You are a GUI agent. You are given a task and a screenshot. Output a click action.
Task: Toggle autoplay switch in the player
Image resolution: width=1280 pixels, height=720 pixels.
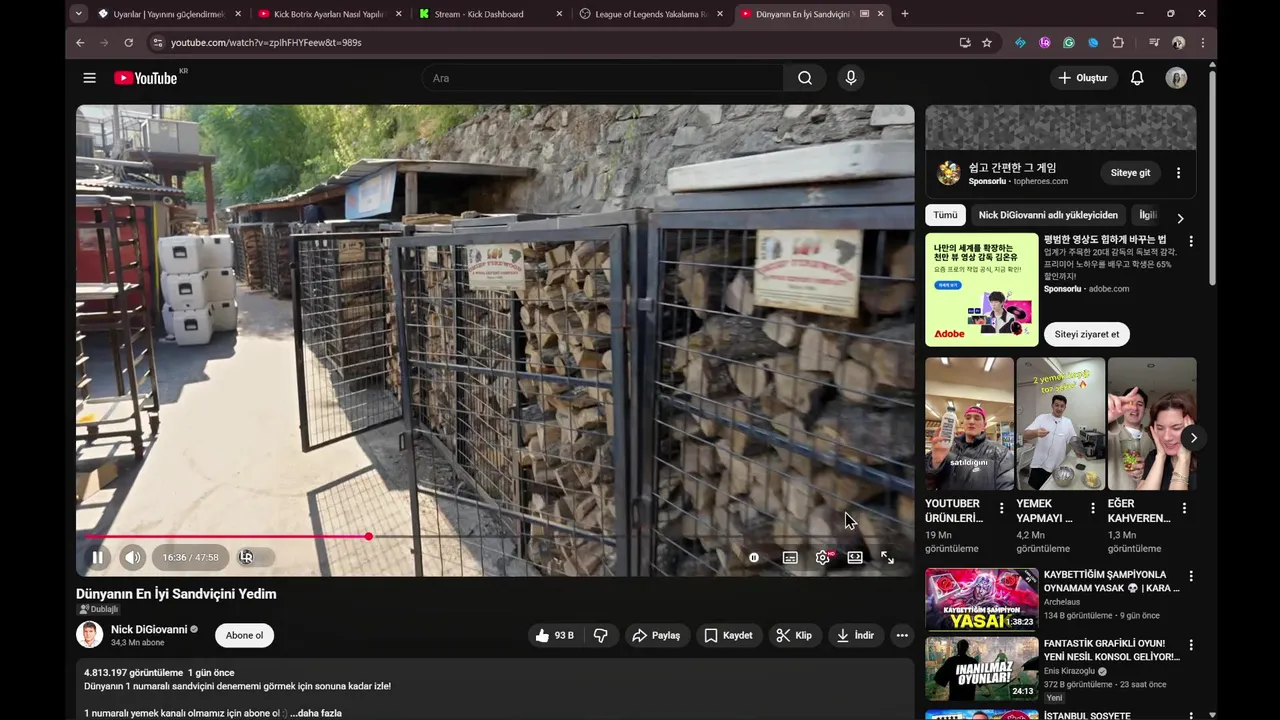(754, 557)
